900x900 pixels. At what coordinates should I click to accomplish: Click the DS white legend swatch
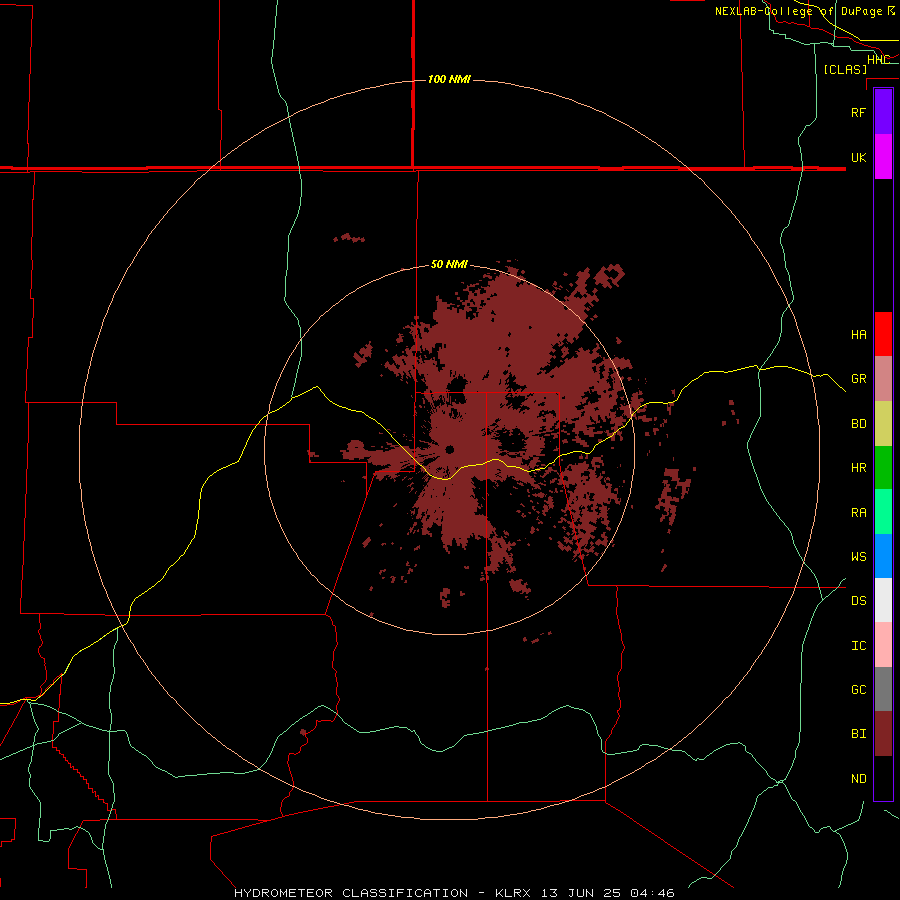coord(883,600)
